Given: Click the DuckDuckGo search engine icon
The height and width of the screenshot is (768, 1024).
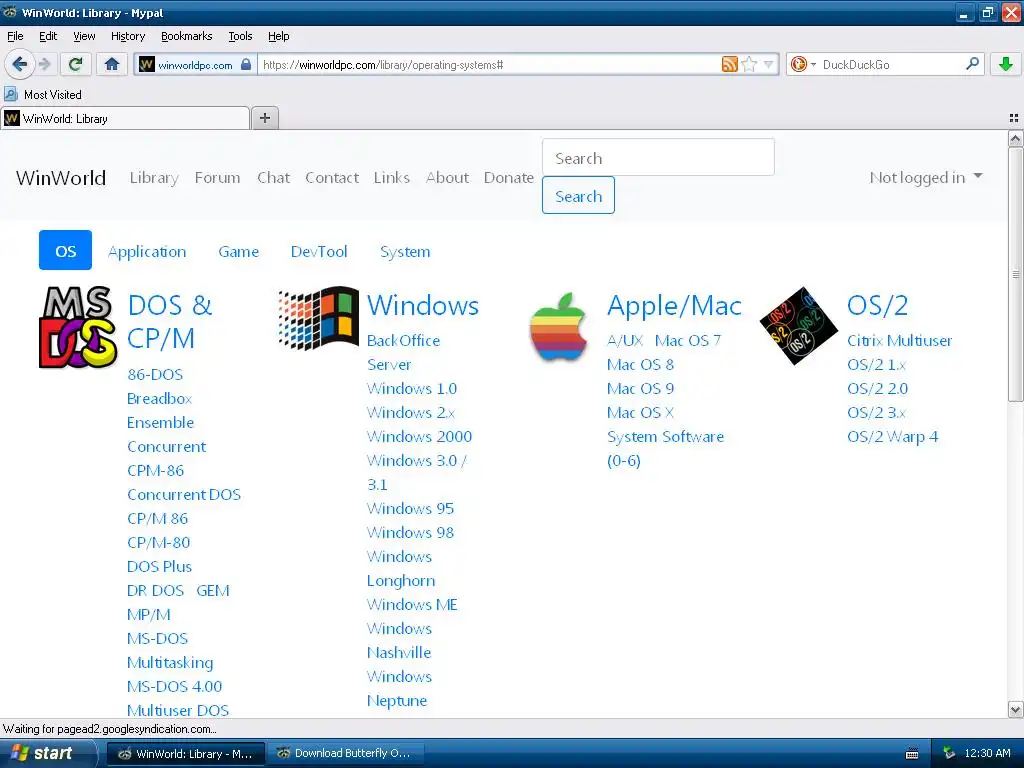Looking at the screenshot, I should tap(798, 64).
